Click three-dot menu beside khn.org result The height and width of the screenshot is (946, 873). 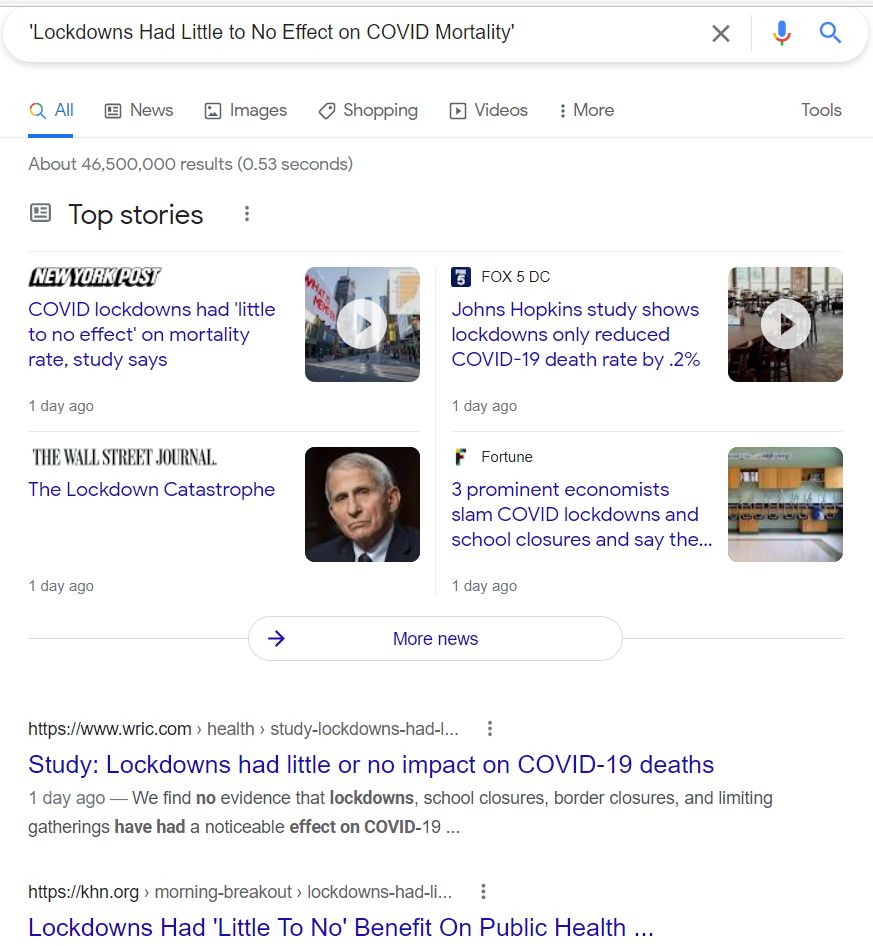483,892
